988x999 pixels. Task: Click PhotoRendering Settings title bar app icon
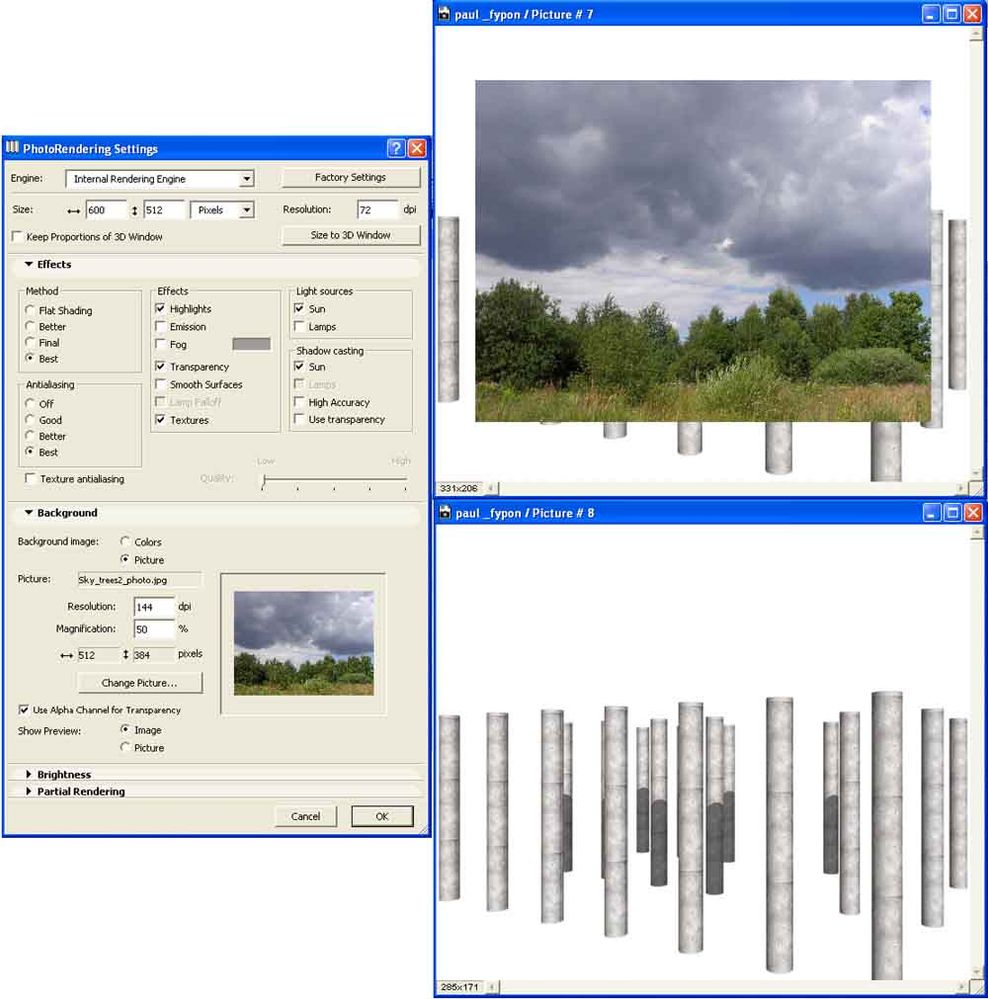click(12, 148)
